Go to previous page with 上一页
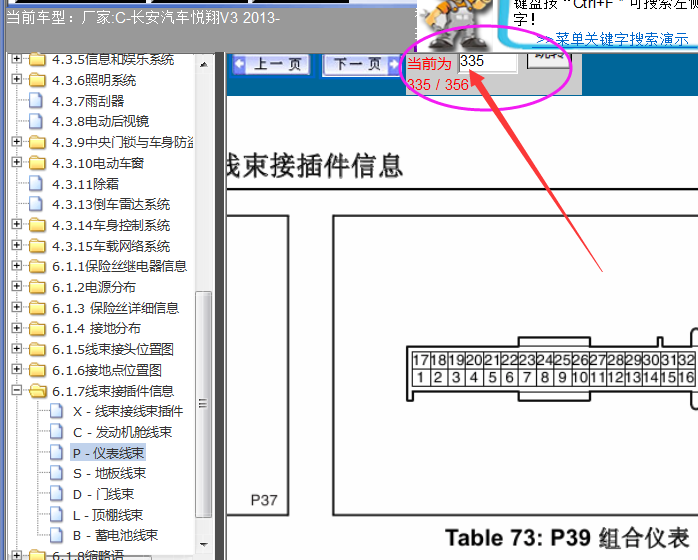Viewport: 698px width, 560px height. pyautogui.click(x=272, y=65)
